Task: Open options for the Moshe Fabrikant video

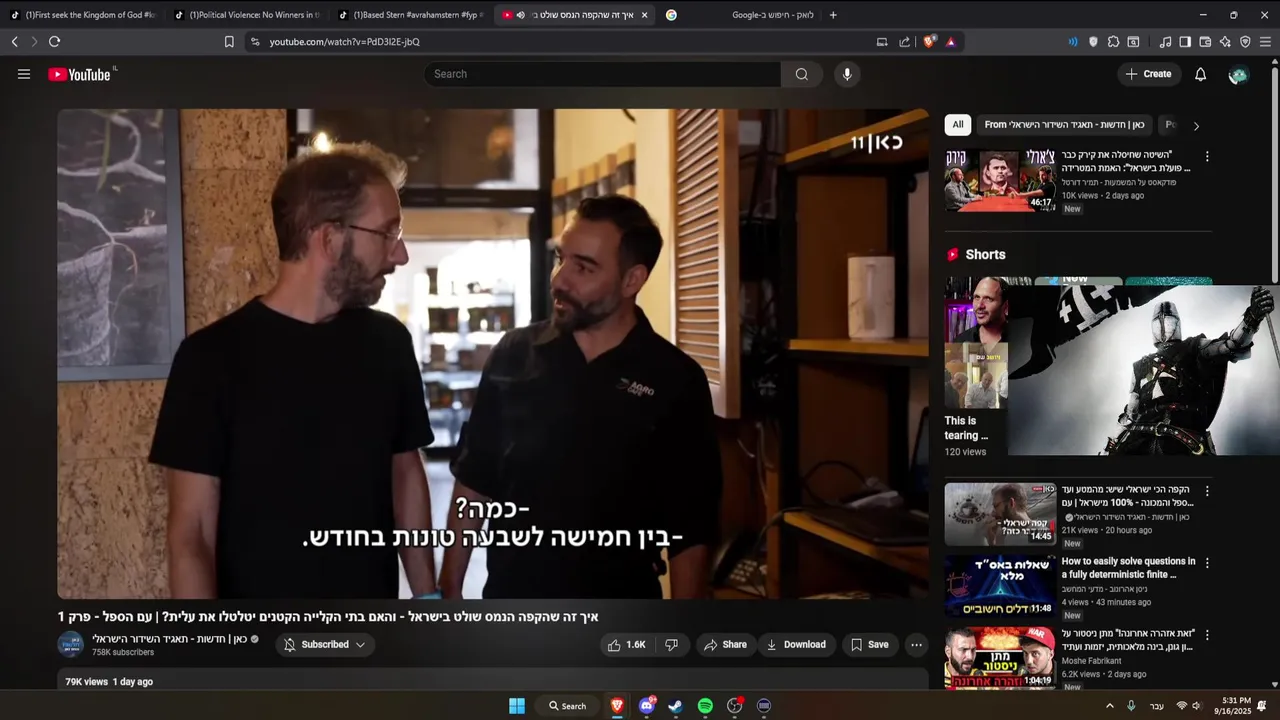Action: pyautogui.click(x=1207, y=635)
